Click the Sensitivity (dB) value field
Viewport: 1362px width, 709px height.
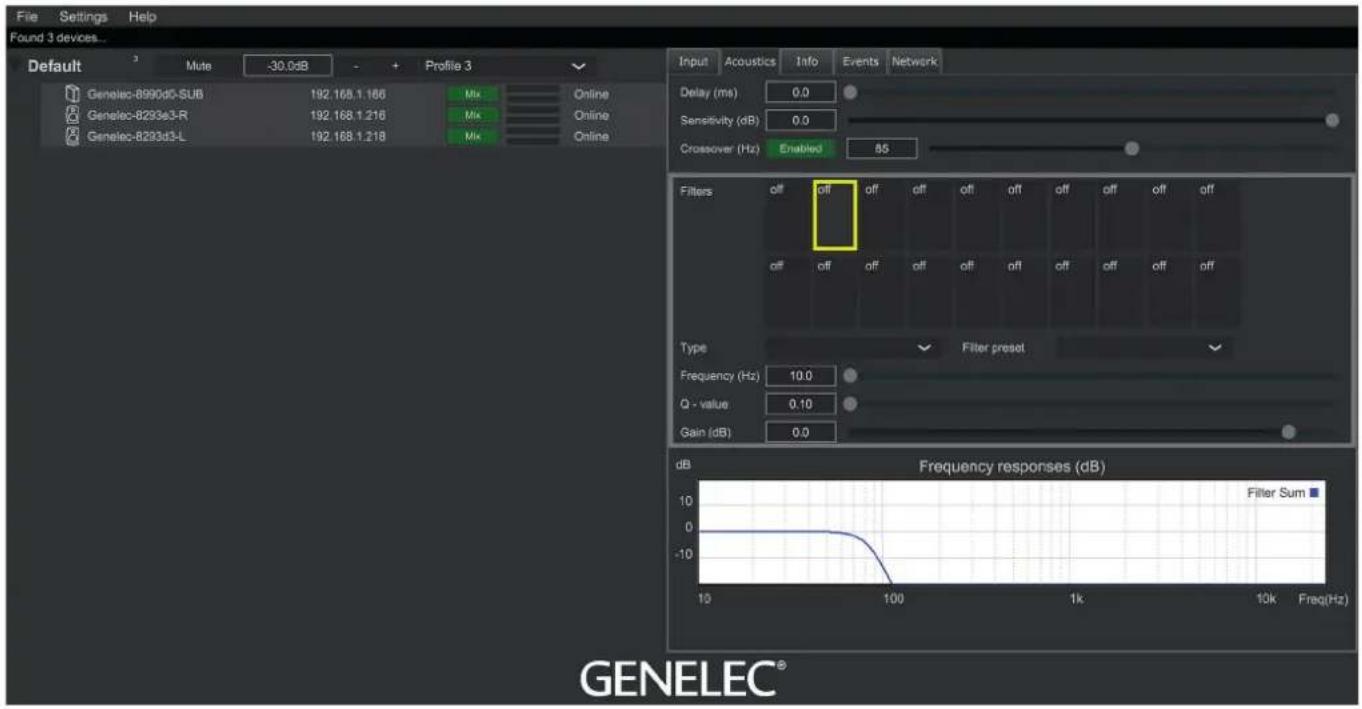pyautogui.click(x=801, y=120)
